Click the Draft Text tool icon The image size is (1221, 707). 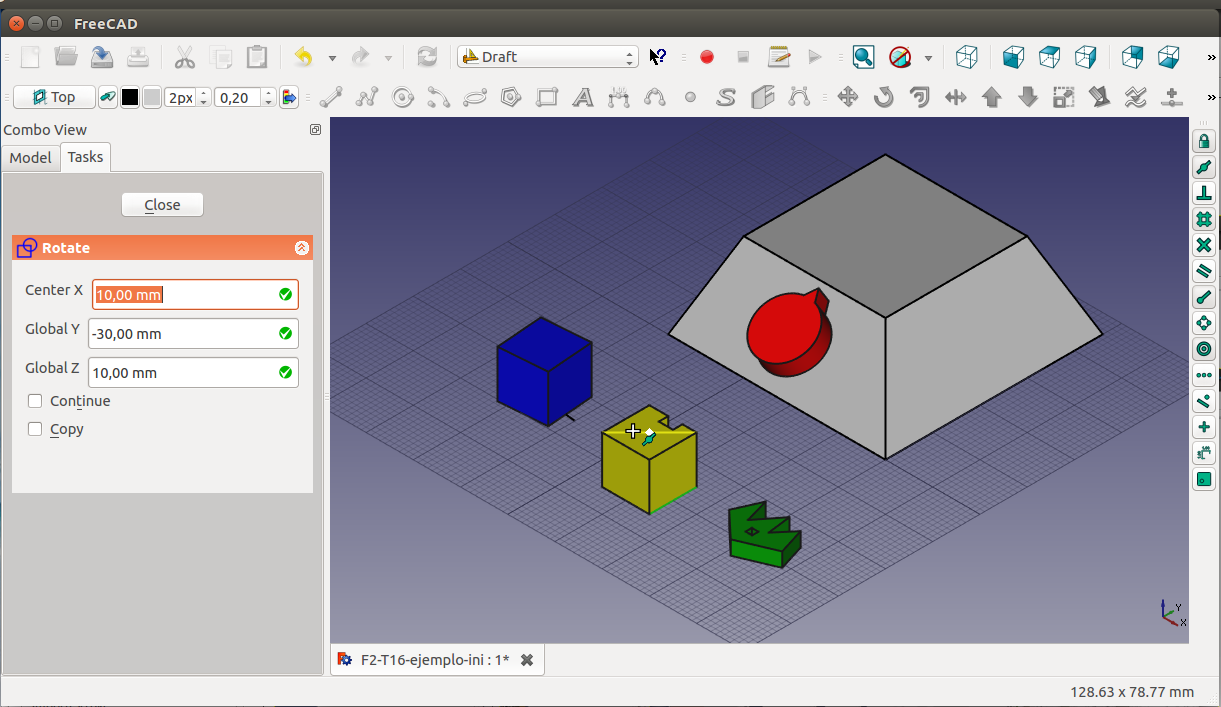583,97
